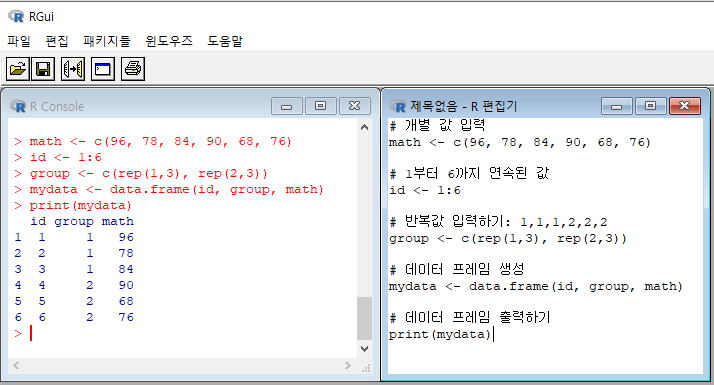Open the 패키지들 menu

(107, 41)
